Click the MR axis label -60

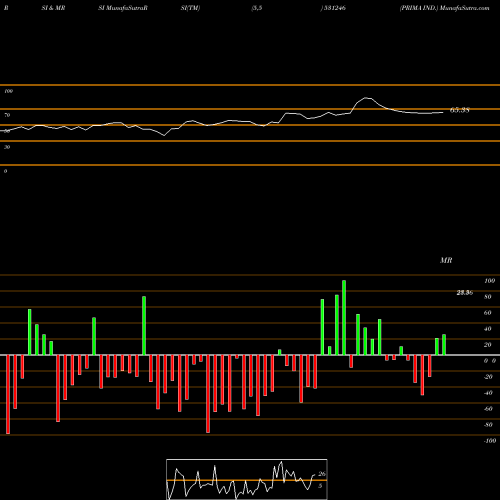(488, 409)
